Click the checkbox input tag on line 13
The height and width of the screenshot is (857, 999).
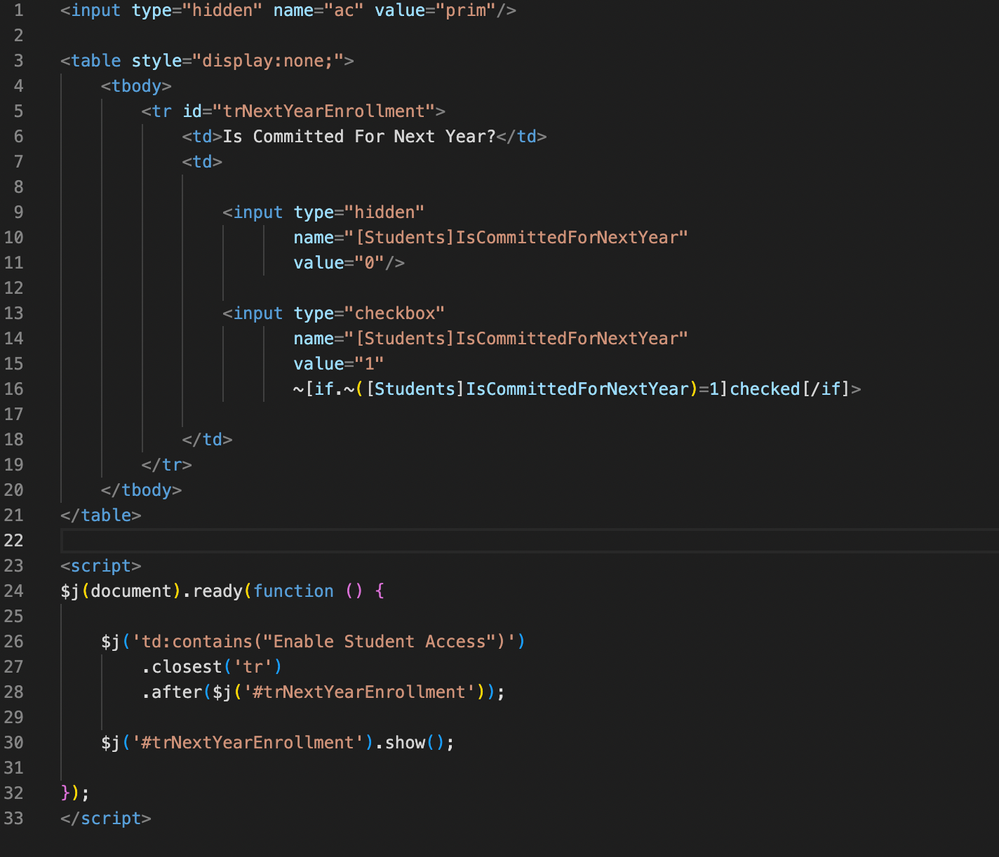[x=252, y=313]
